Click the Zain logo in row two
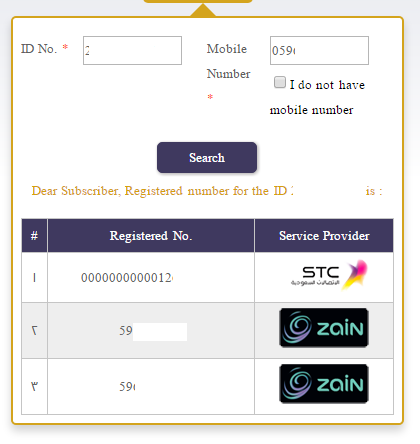Viewport: 420px width, 444px height. (324, 328)
